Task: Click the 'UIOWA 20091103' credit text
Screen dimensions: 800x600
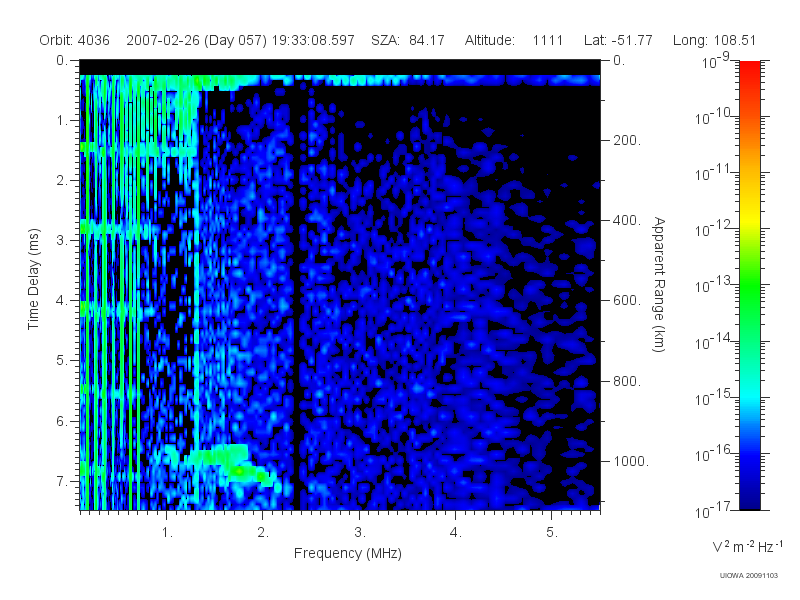Action: 749,576
